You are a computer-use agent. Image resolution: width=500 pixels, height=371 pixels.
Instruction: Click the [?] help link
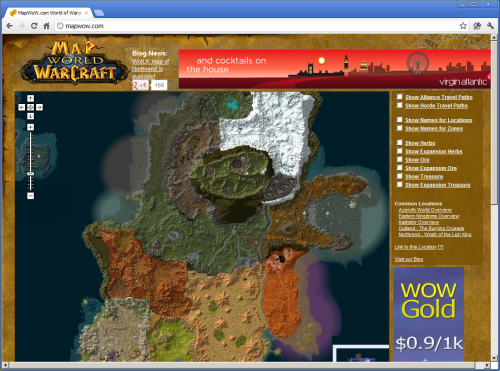pos(440,247)
